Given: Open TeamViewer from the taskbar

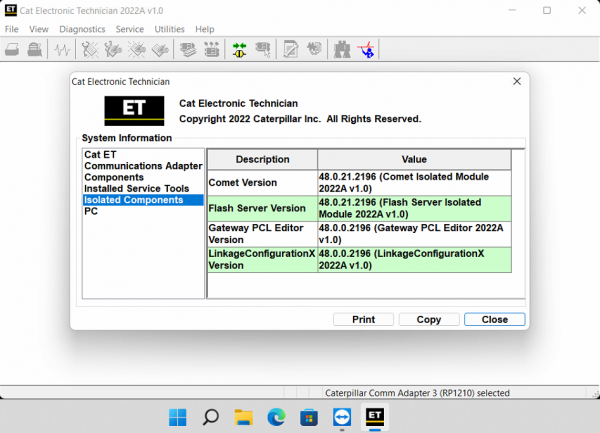Looking at the screenshot, I should (342, 417).
